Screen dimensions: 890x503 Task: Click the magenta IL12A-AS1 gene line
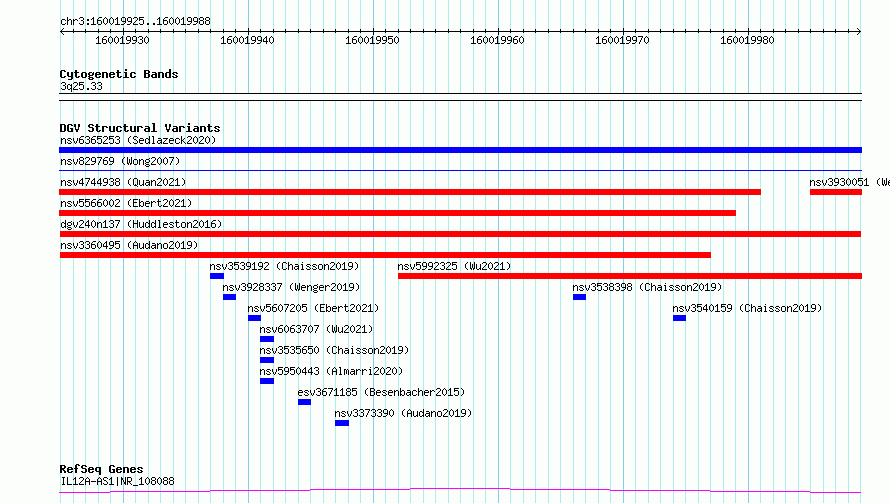click(x=460, y=490)
